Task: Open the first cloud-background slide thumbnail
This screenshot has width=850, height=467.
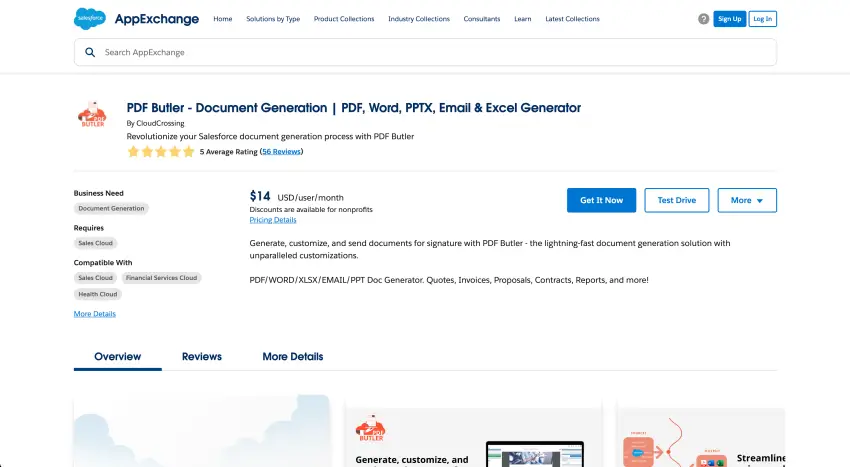Action: [x=202, y=431]
